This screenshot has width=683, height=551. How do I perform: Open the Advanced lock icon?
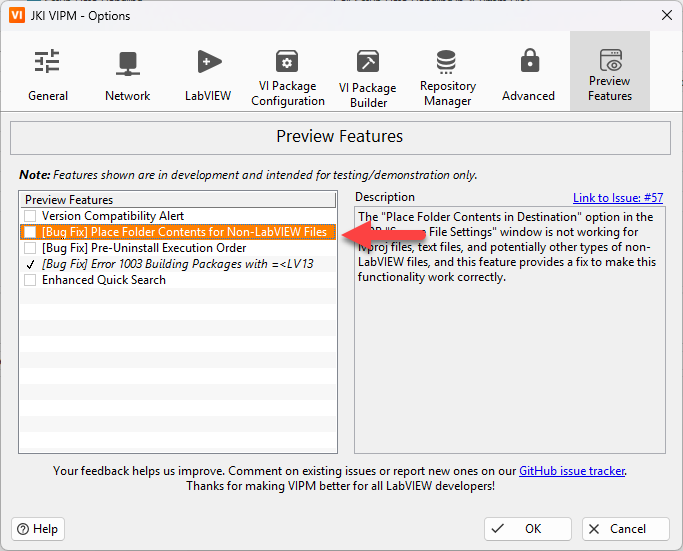coord(528,62)
